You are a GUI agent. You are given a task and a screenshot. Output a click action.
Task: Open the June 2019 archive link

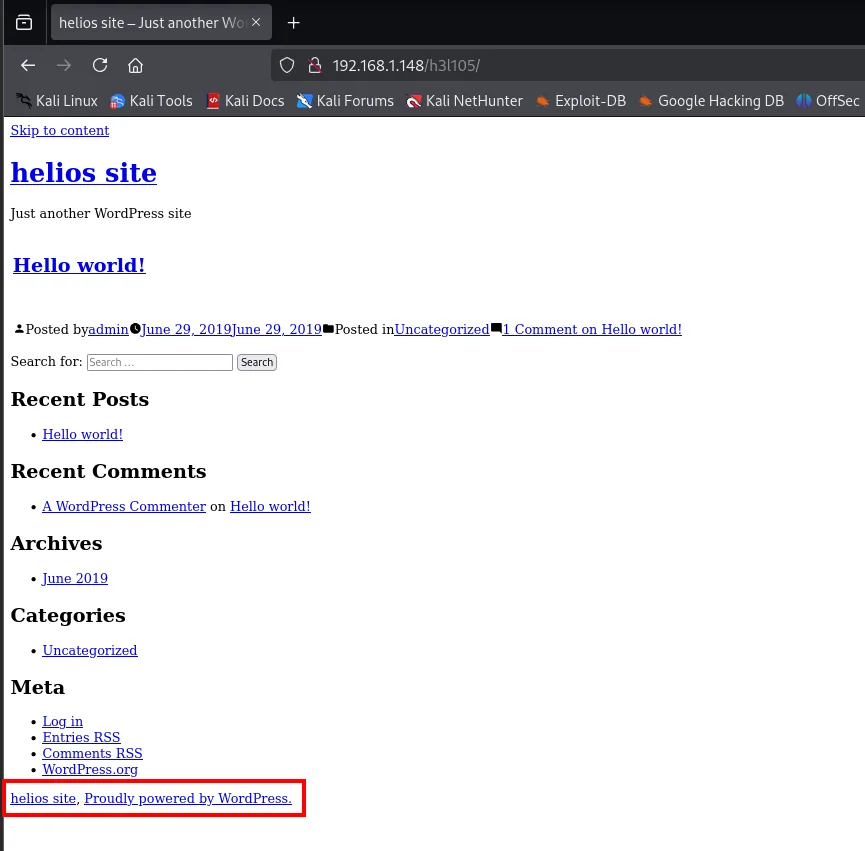click(75, 579)
